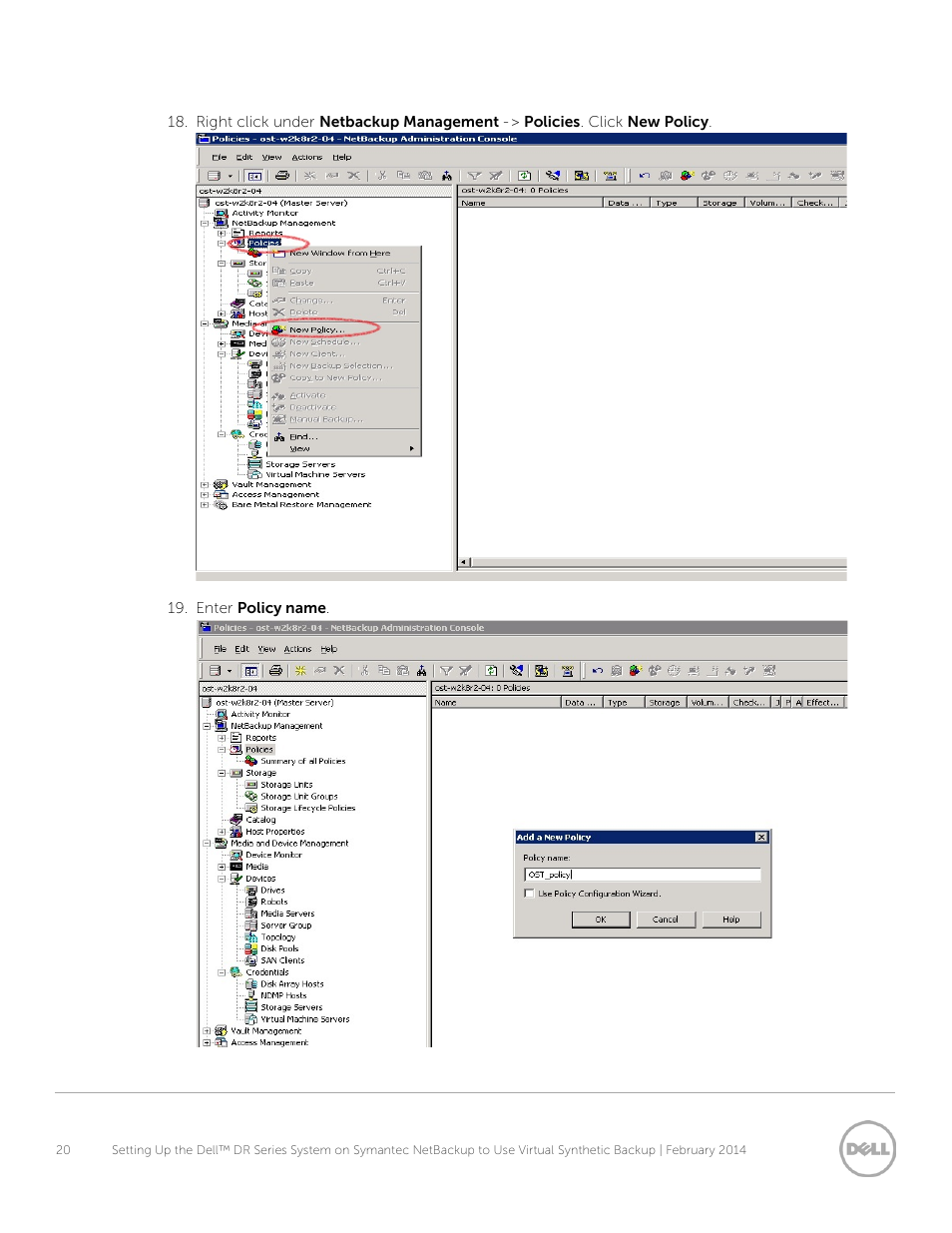The height and width of the screenshot is (1233, 952).
Task: Click the Refresh icon in step 18 toolbar
Action: [x=524, y=176]
